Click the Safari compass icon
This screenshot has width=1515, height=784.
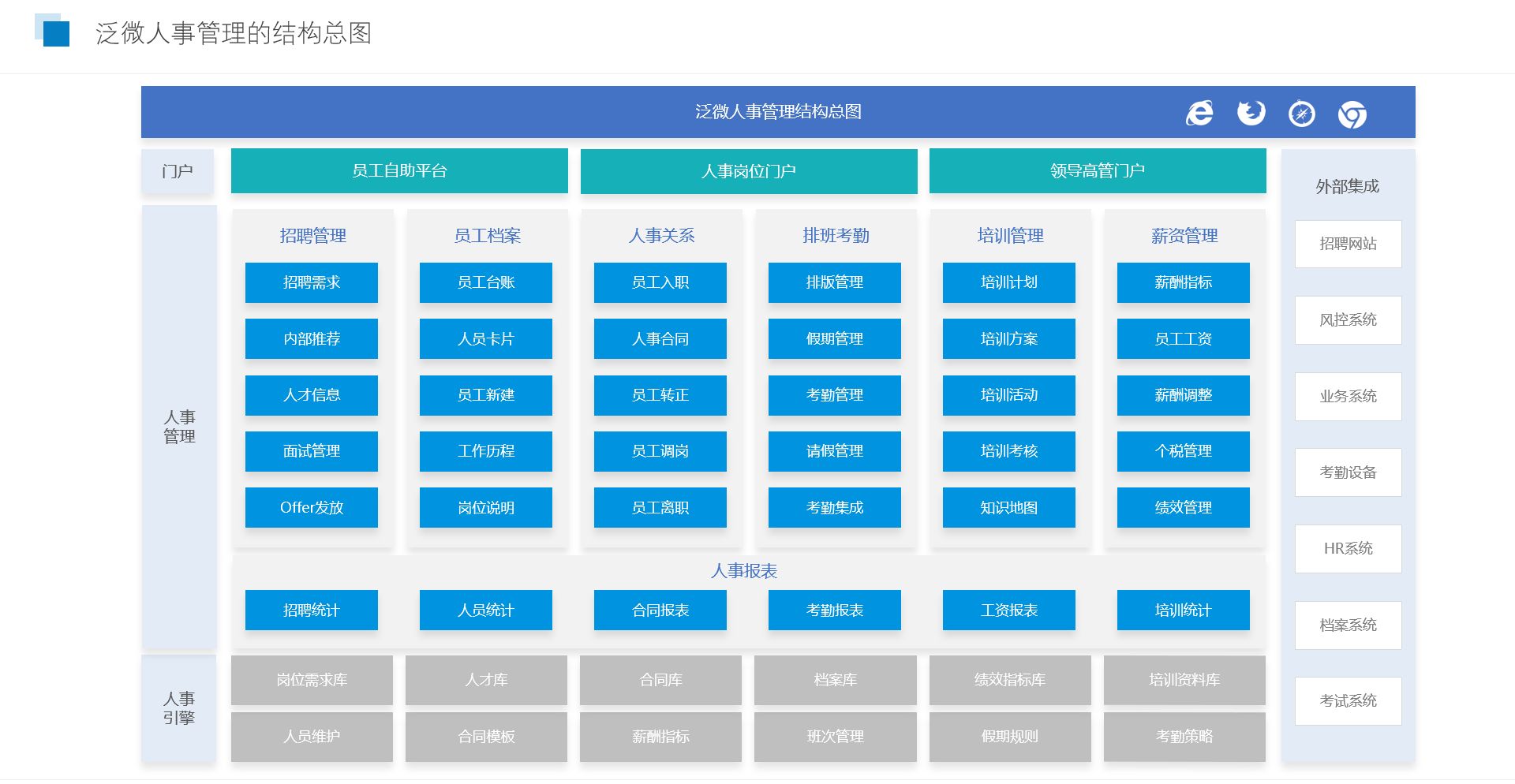[1301, 114]
